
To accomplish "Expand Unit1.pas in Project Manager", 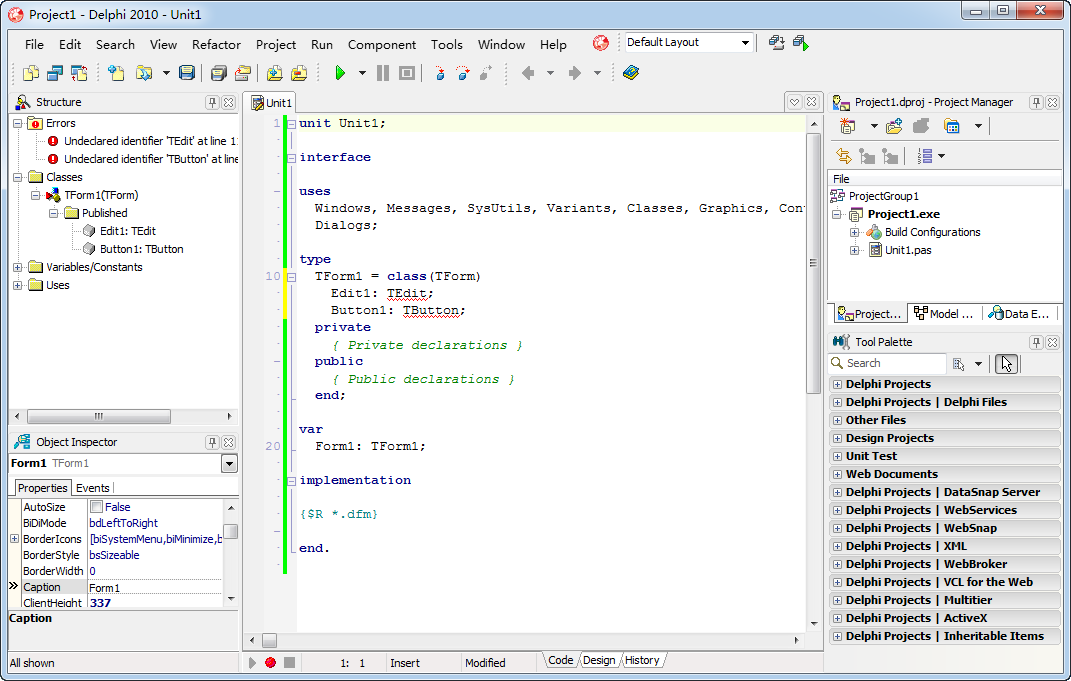I will 854,251.
